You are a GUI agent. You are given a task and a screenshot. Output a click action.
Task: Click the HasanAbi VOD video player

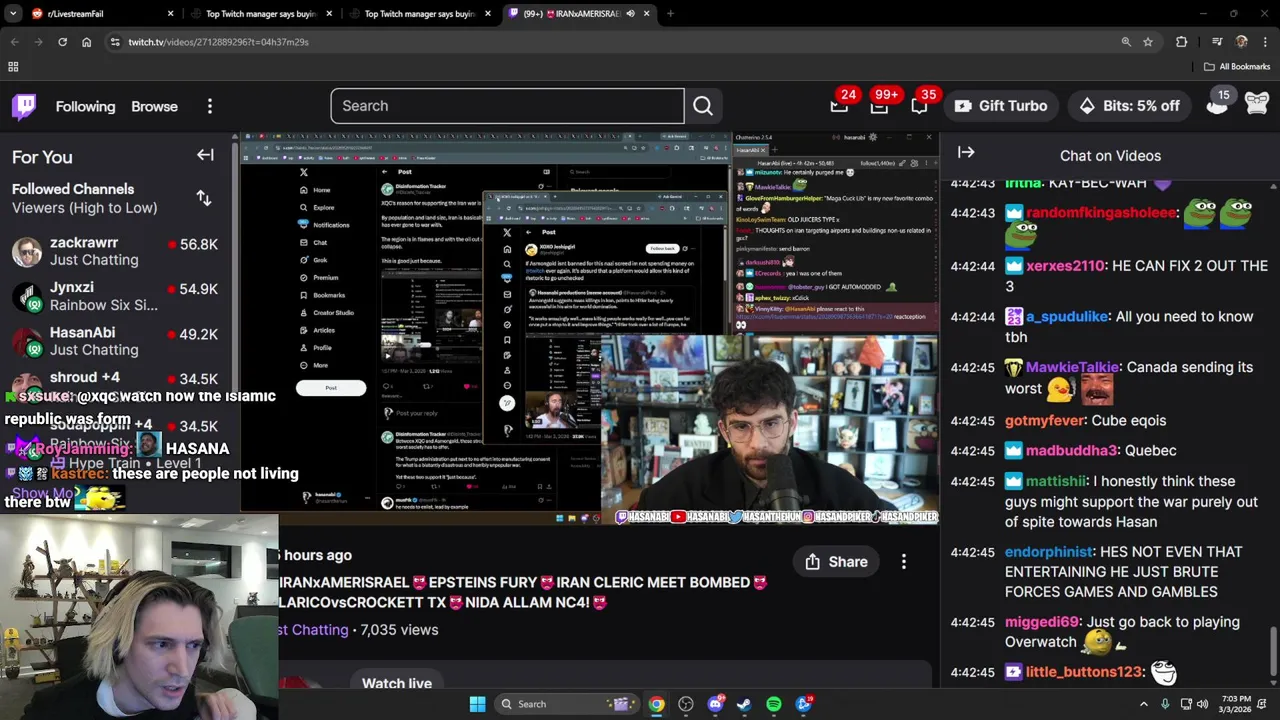589,328
